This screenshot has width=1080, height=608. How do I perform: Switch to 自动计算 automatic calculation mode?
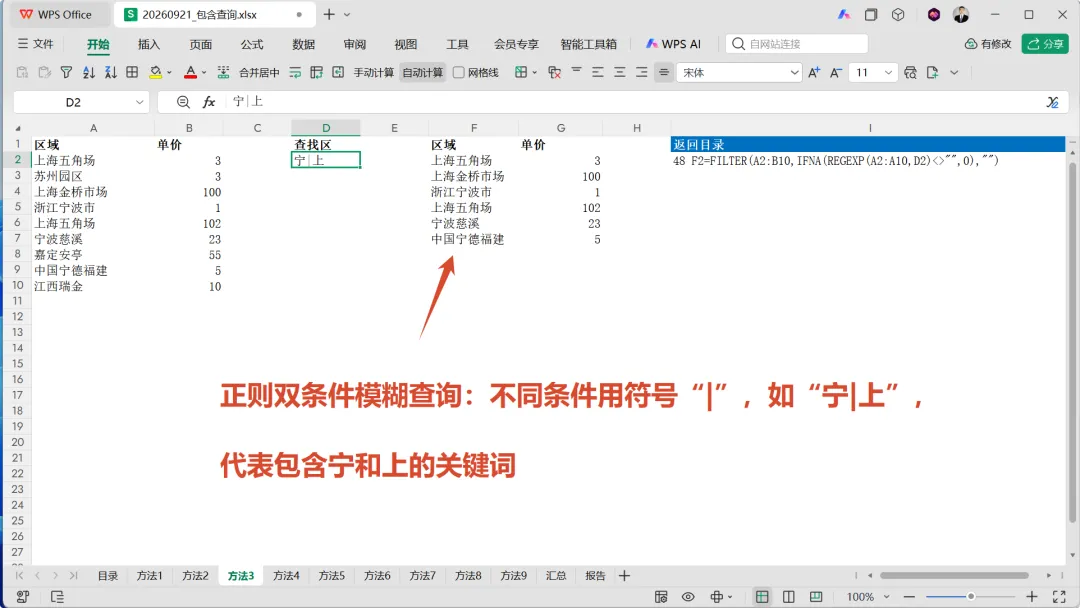point(422,72)
